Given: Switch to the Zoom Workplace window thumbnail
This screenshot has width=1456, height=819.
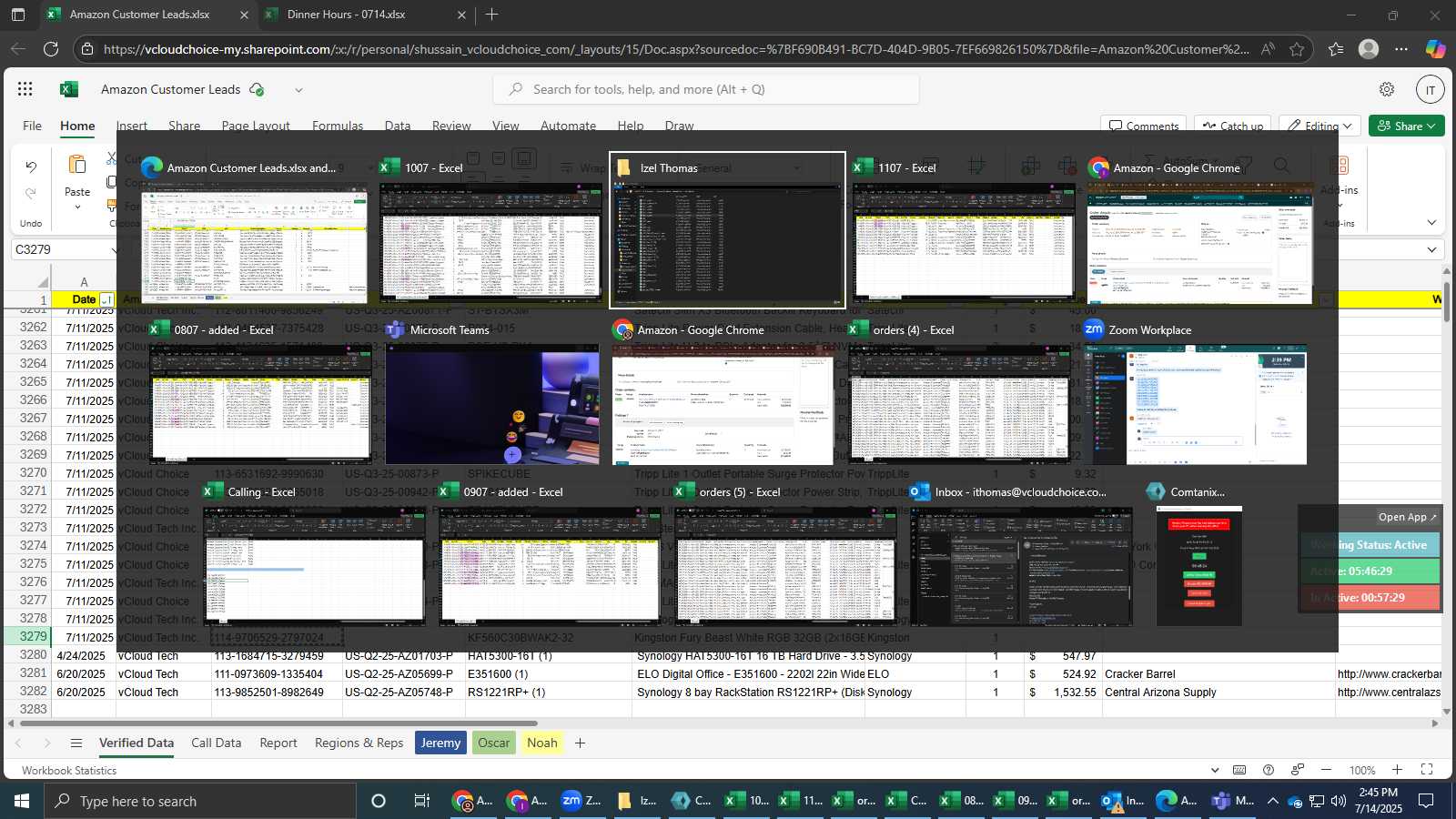Looking at the screenshot, I should point(1195,404).
